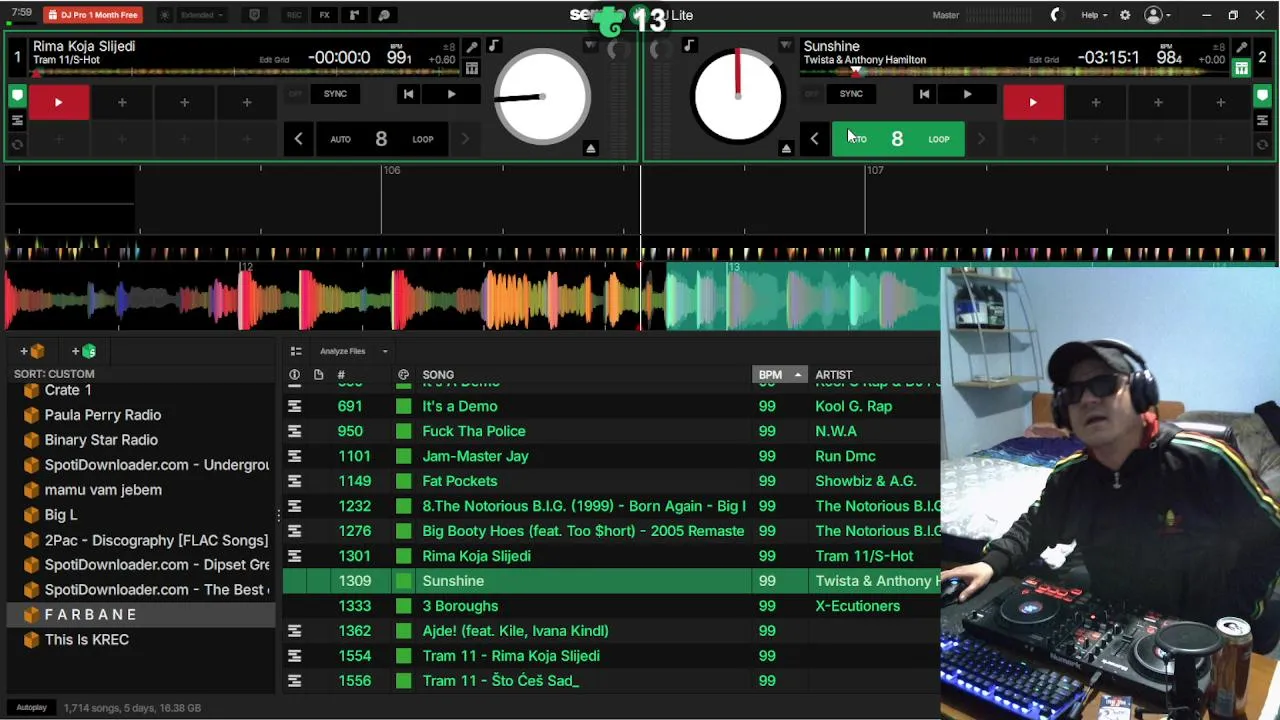Open the sampler panel icon
Image resolution: width=1280 pixels, height=720 pixels.
[x=354, y=15]
